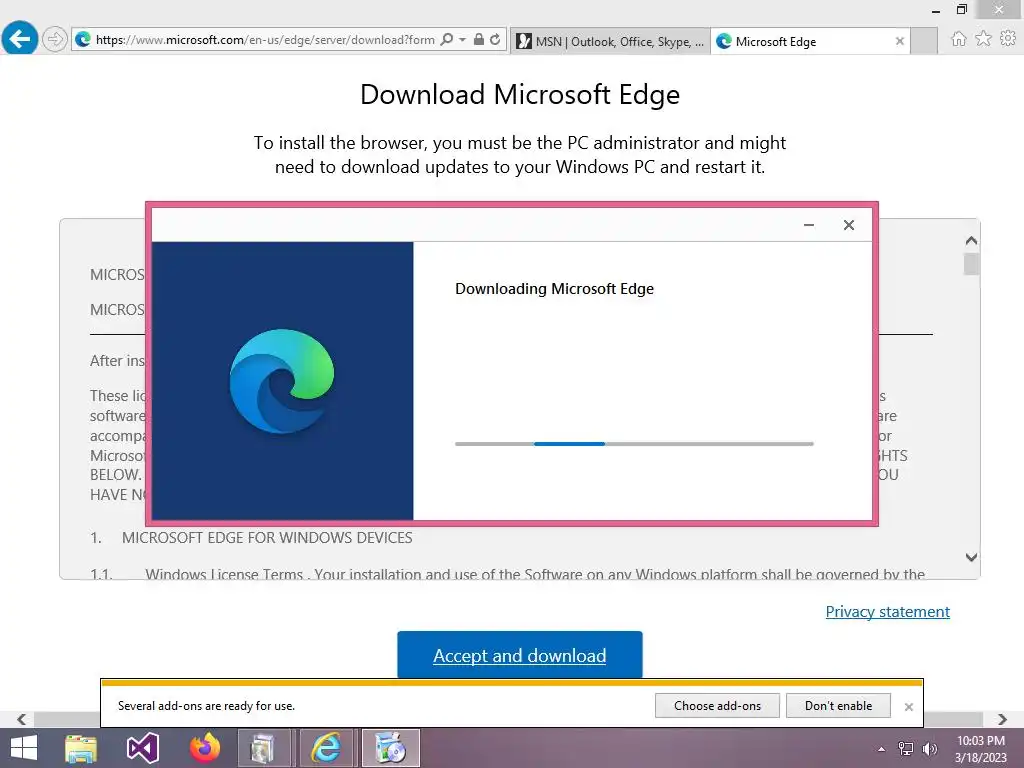Click Several add-ons are ready text
Viewport: 1024px width, 768px height.
(x=206, y=705)
